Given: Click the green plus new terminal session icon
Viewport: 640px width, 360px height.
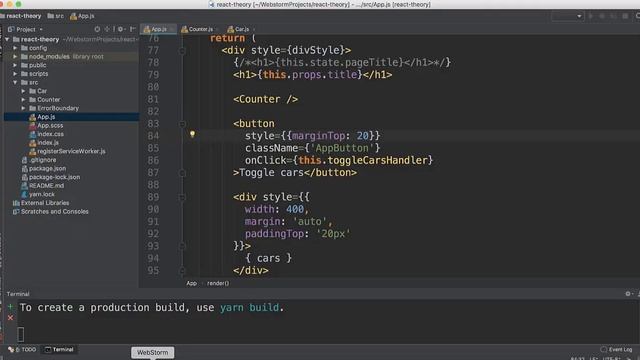Looking at the screenshot, I should click(x=10, y=306).
